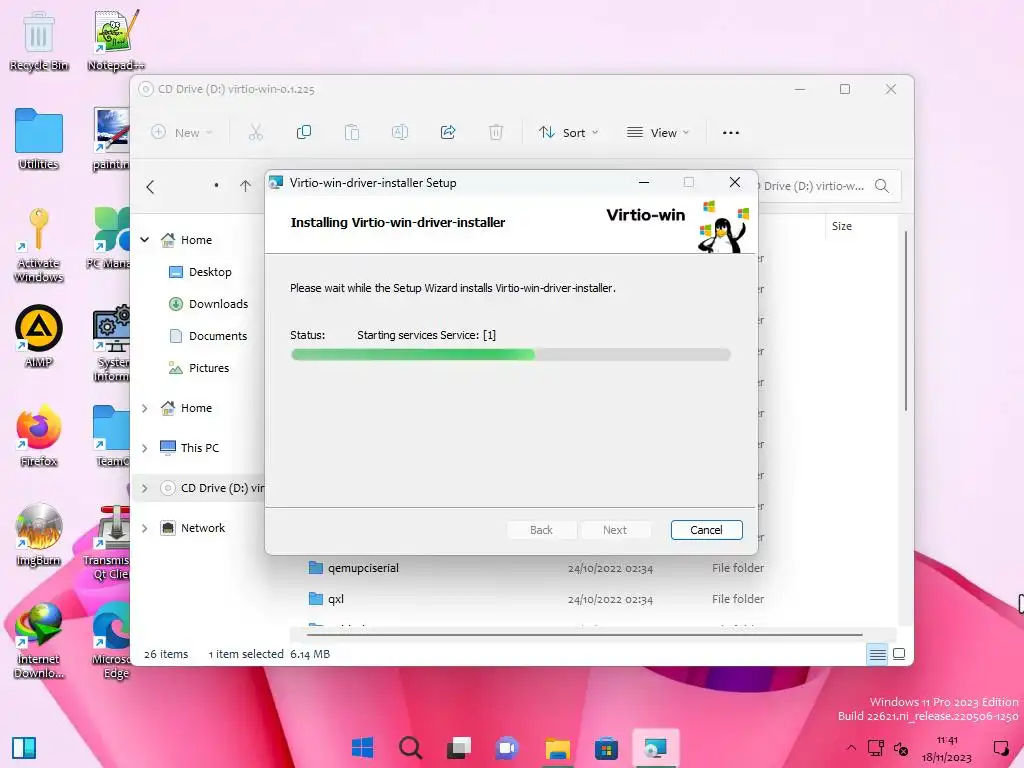This screenshot has width=1024, height=768.
Task: Expand the CD Drive (D:) tree node
Action: tap(144, 488)
